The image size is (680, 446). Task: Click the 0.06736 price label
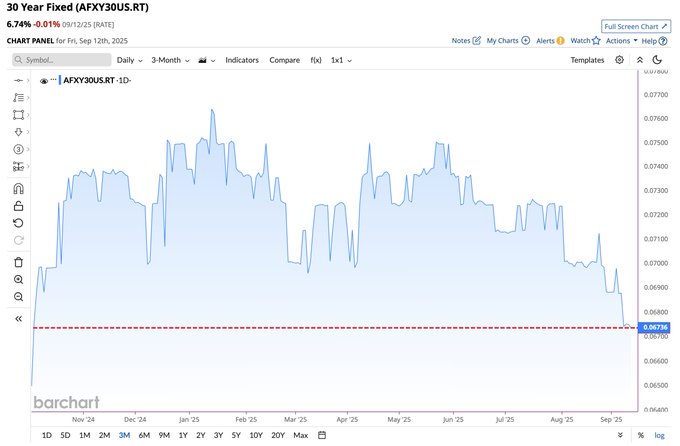coord(655,327)
